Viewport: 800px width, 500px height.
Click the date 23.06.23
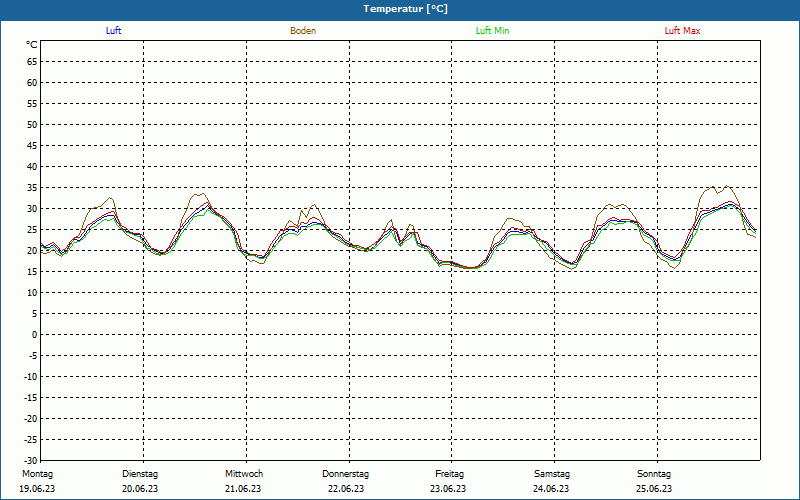coord(448,489)
